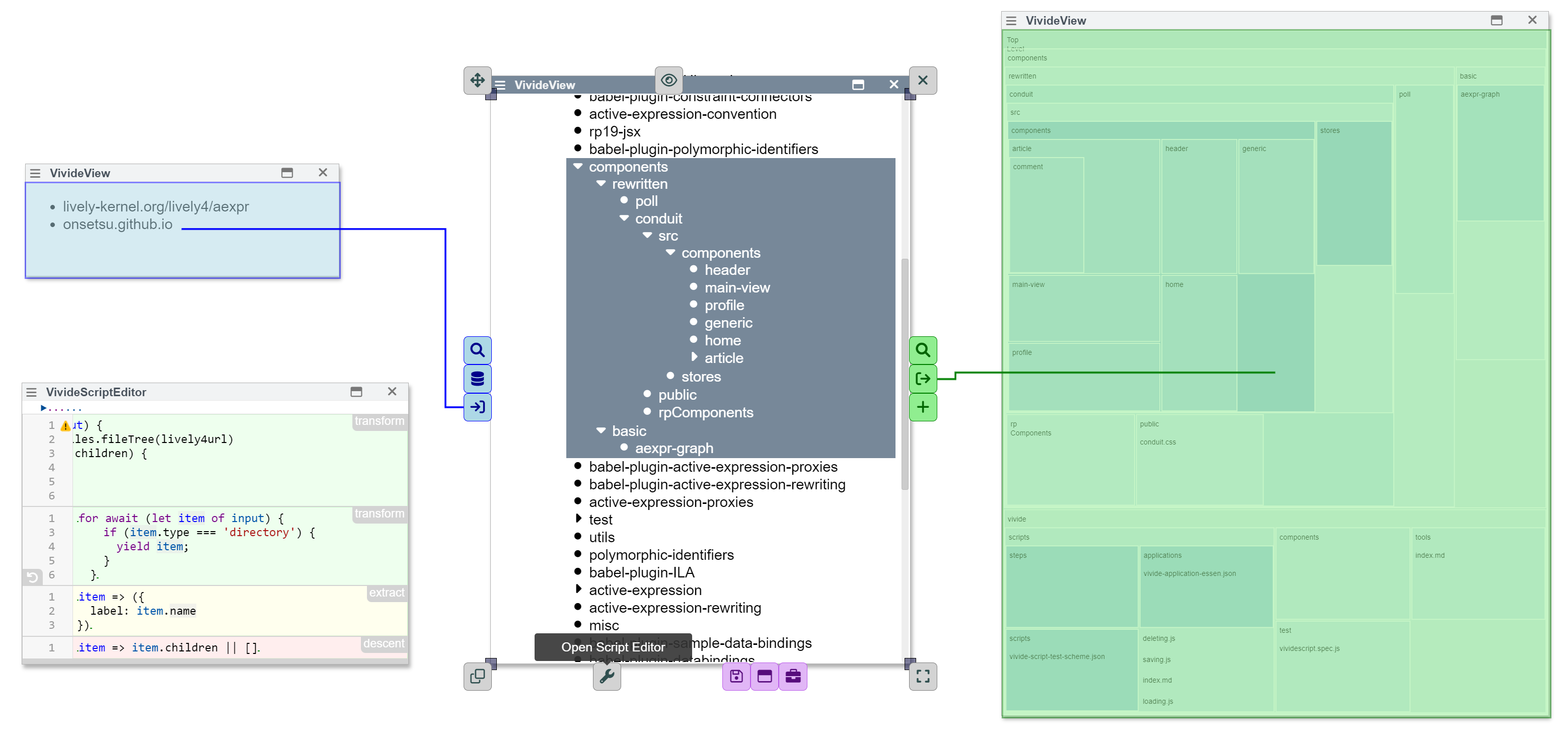Collapse the 'rewritten' tree node
This screenshot has height=735, width=1568.
tap(601, 183)
